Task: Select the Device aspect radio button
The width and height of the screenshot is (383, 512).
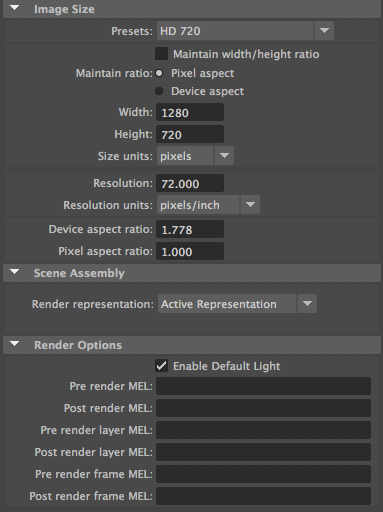Action: (159, 91)
